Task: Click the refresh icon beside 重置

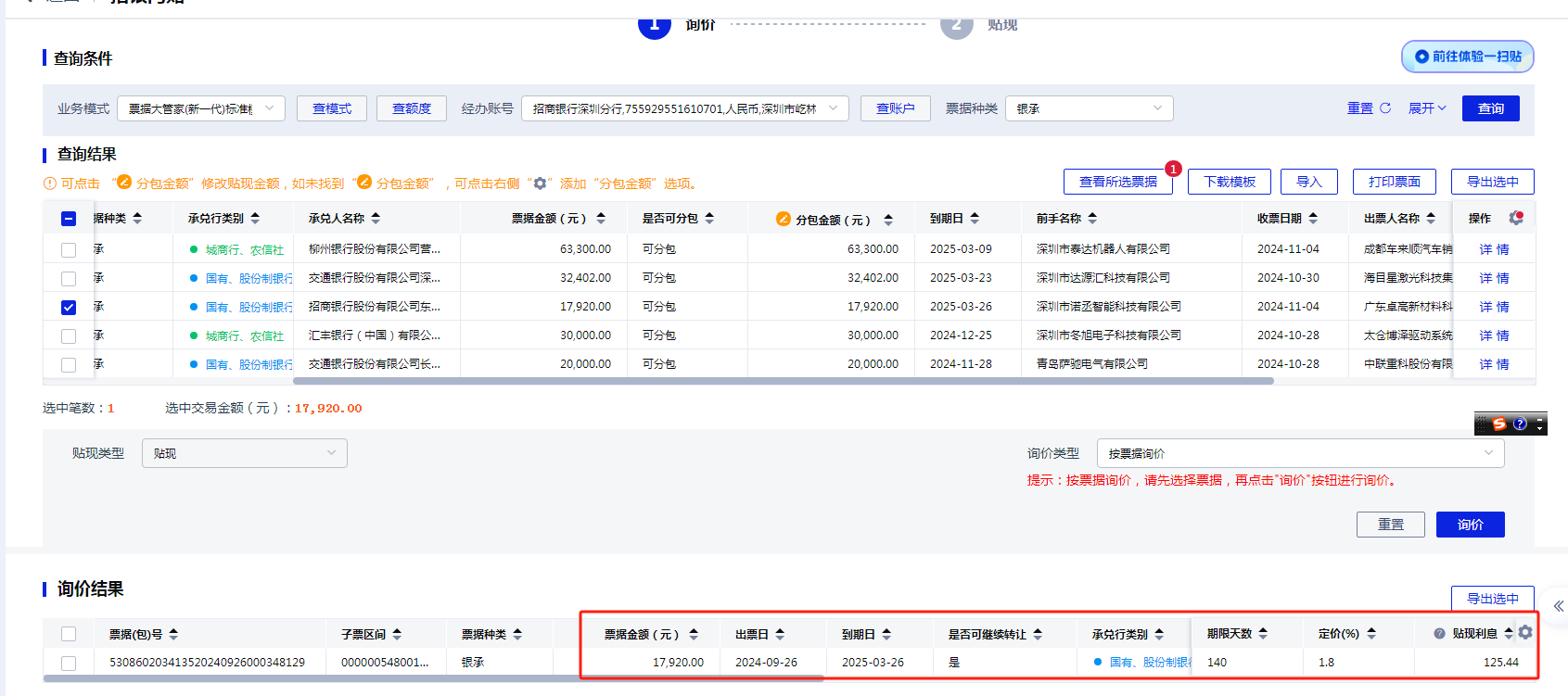Action: [1385, 108]
